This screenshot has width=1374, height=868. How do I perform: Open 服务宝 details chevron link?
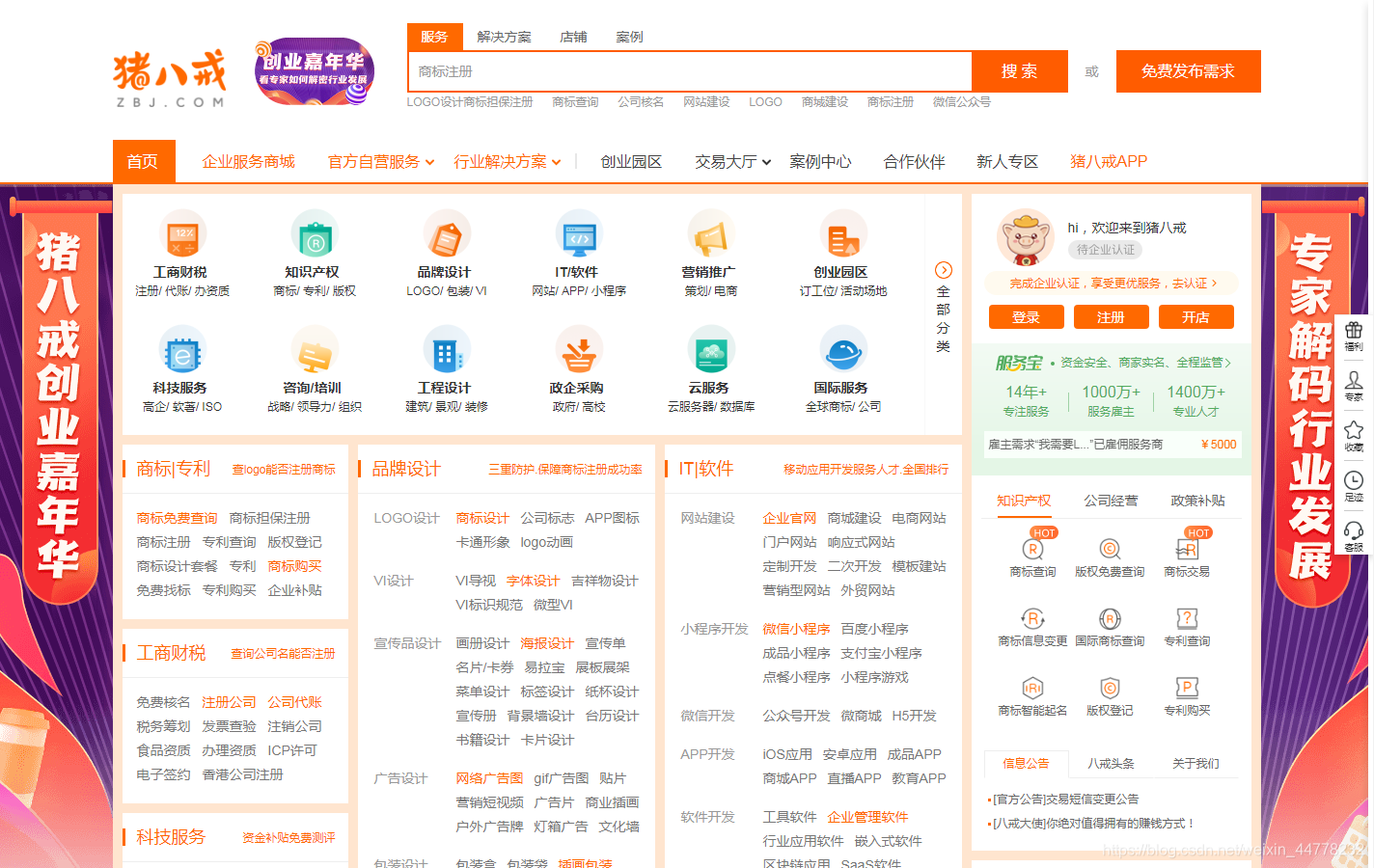(x=1228, y=363)
